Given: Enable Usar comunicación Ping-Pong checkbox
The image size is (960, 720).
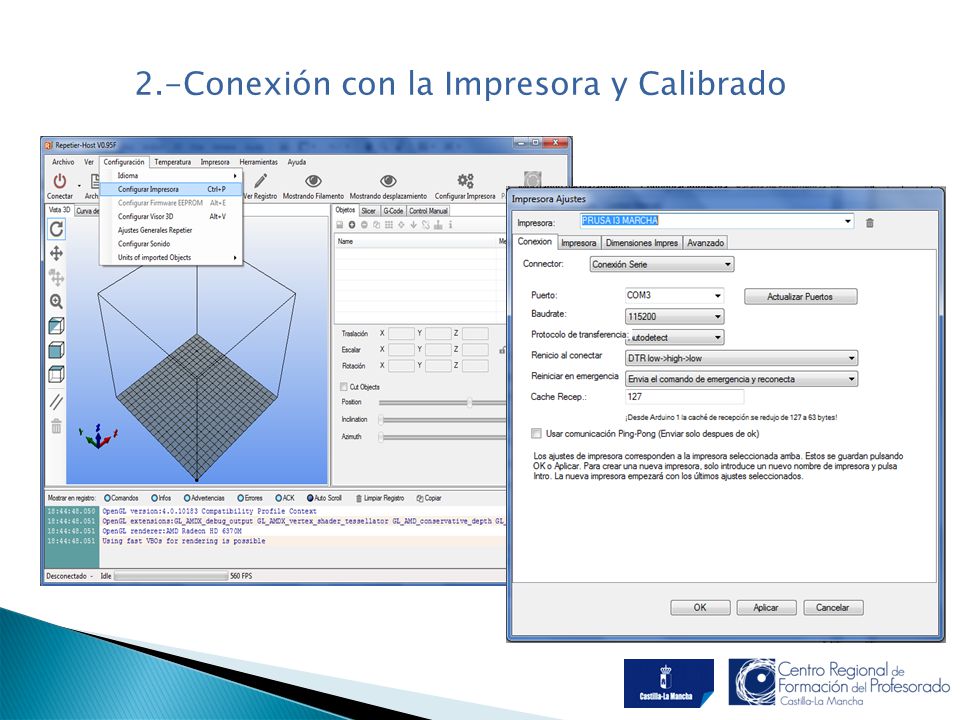Looking at the screenshot, I should [536, 433].
